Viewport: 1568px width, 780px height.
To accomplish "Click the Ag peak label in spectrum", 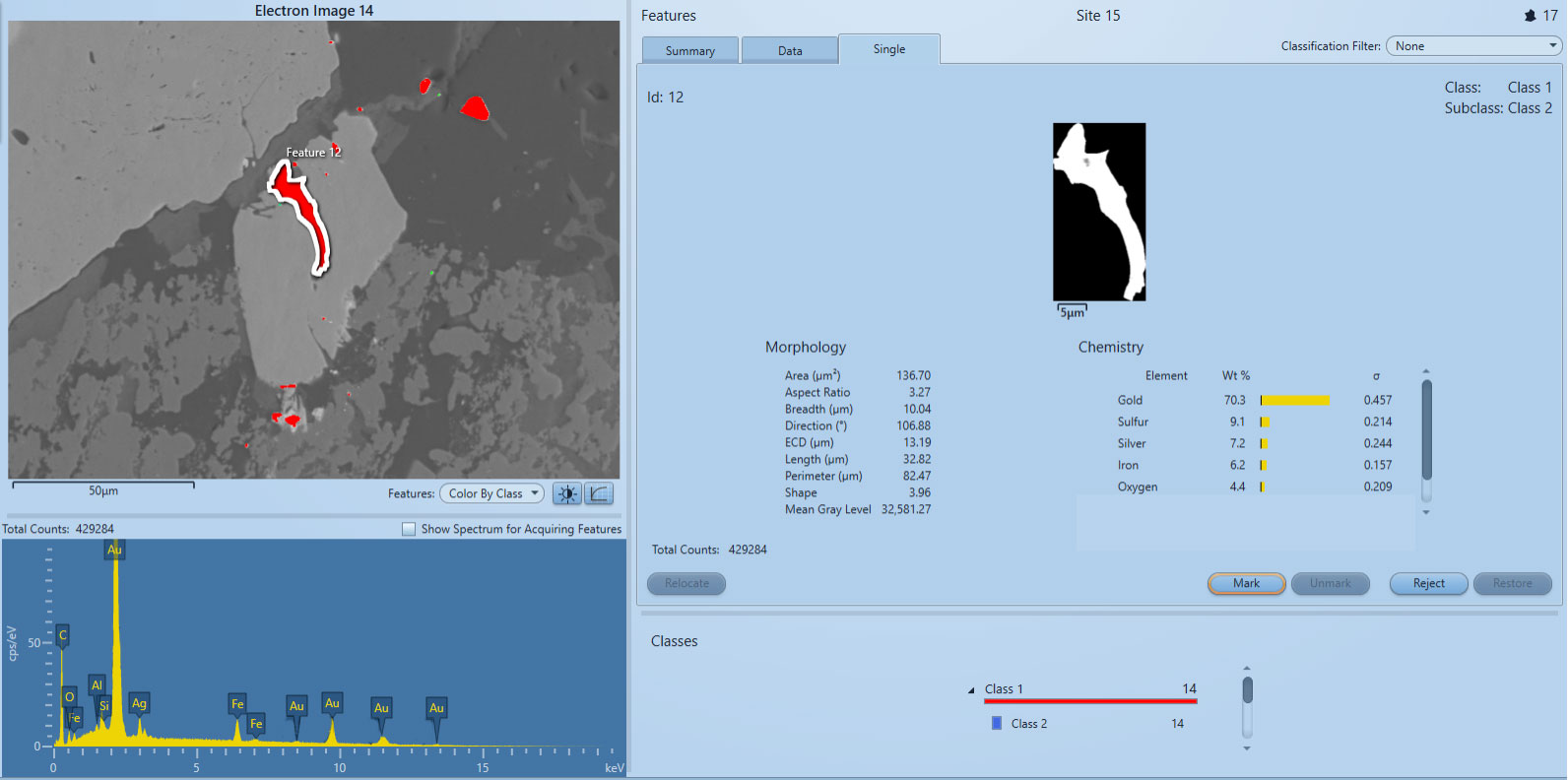I will (x=139, y=703).
